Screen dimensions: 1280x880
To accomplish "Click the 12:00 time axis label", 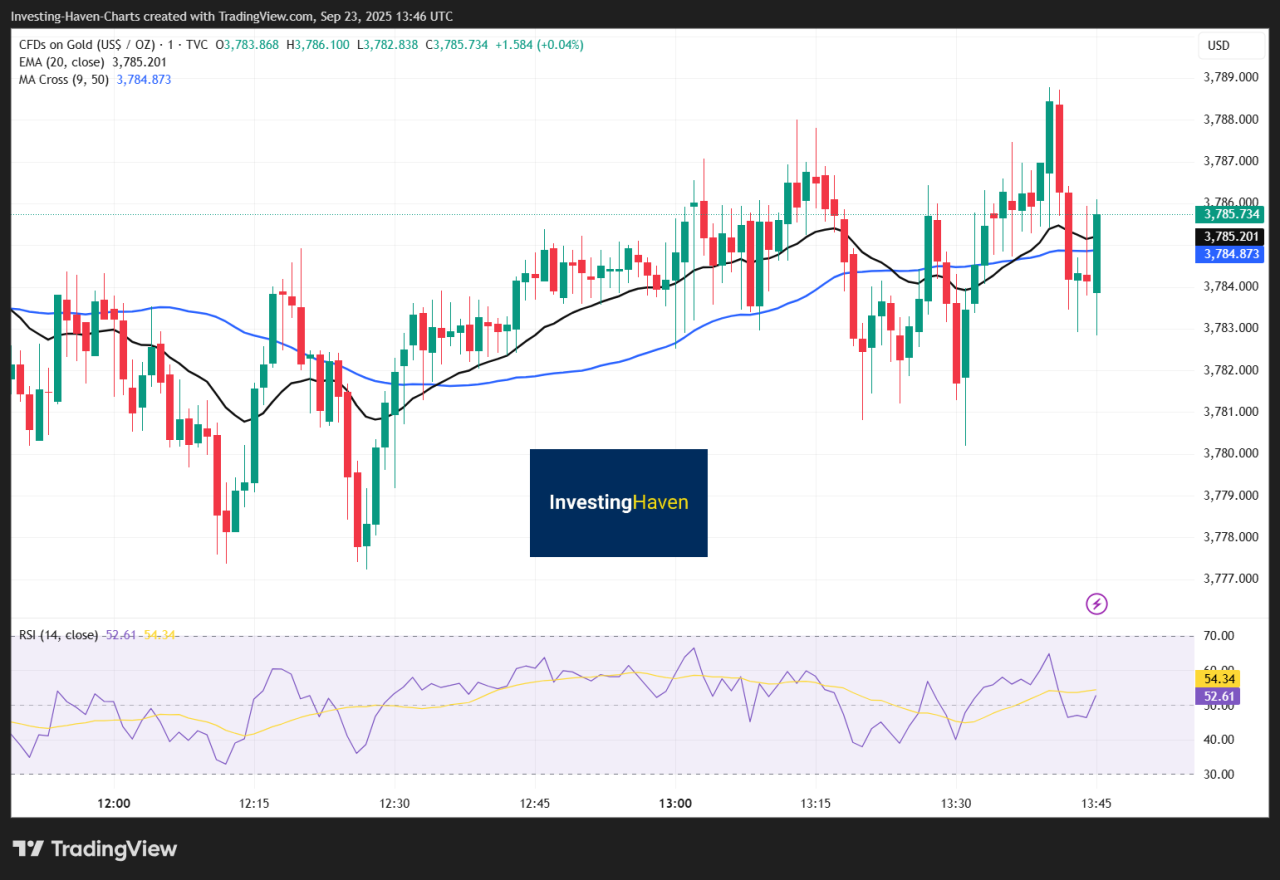I will (114, 804).
